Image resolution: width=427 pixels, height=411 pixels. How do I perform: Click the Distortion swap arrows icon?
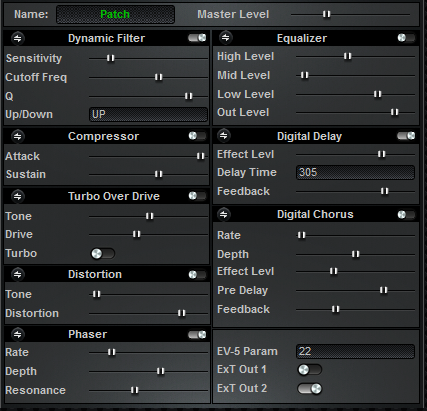18,274
